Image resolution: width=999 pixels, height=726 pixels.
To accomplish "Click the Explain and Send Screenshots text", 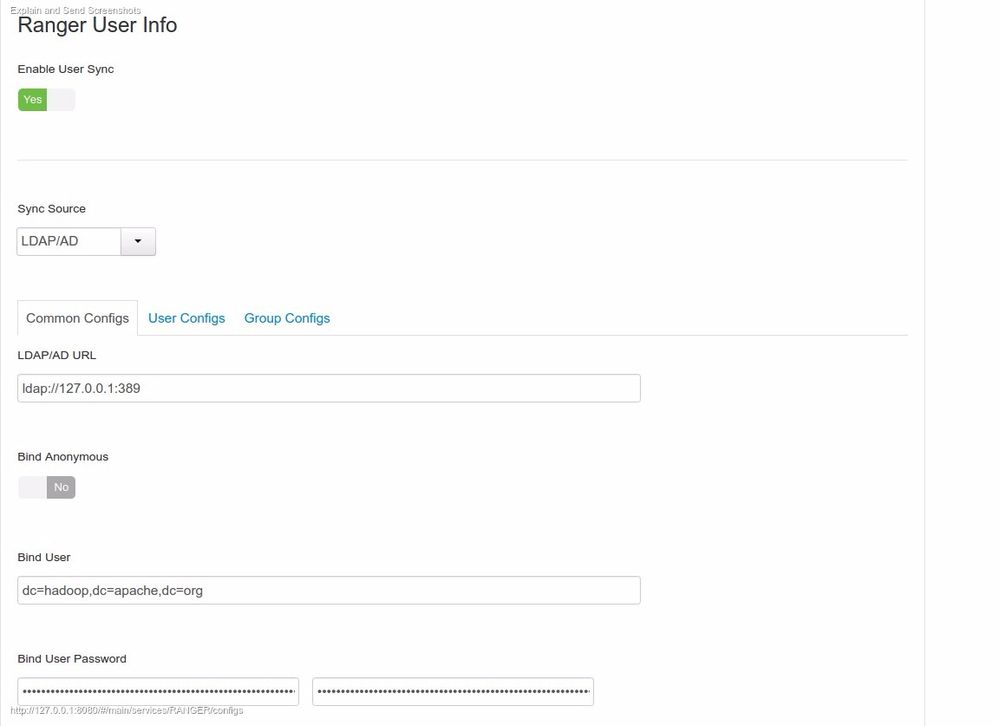I will [x=75, y=10].
